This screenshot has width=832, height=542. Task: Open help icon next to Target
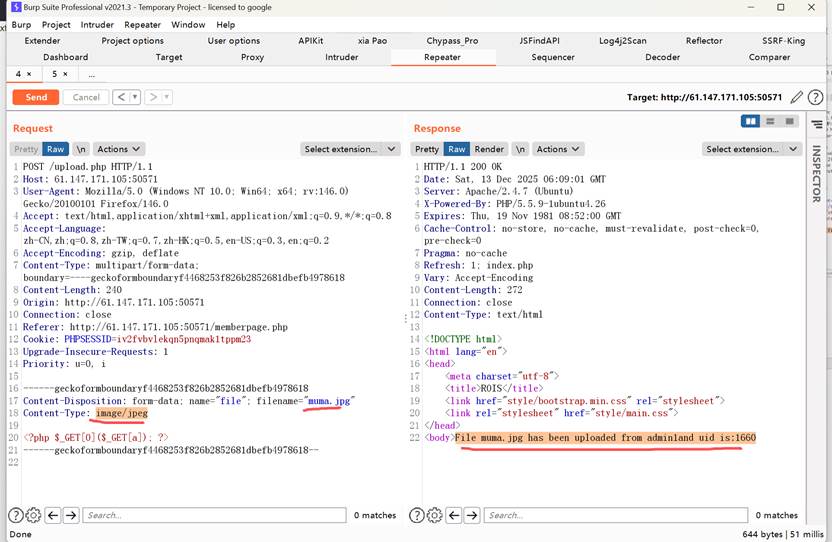[815, 97]
